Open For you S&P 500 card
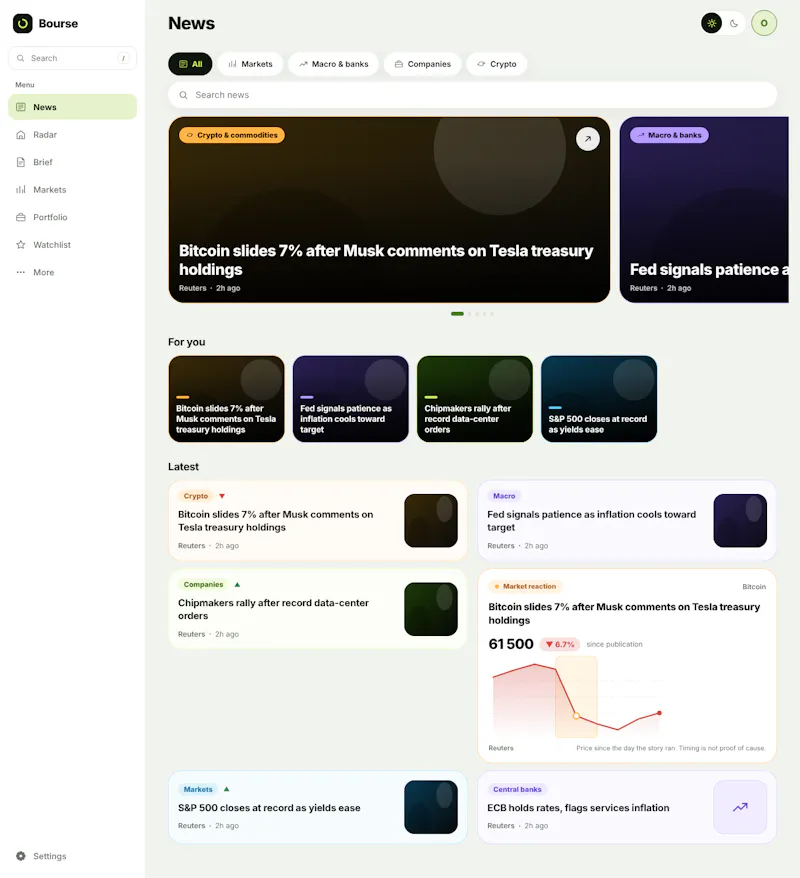This screenshot has width=800, height=878. pos(599,399)
